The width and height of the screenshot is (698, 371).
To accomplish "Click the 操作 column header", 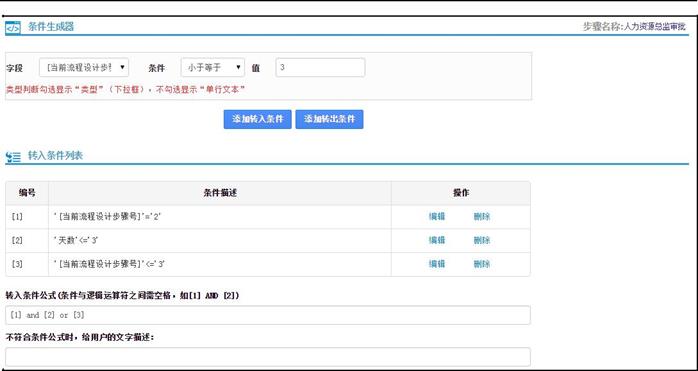I will tap(461, 193).
